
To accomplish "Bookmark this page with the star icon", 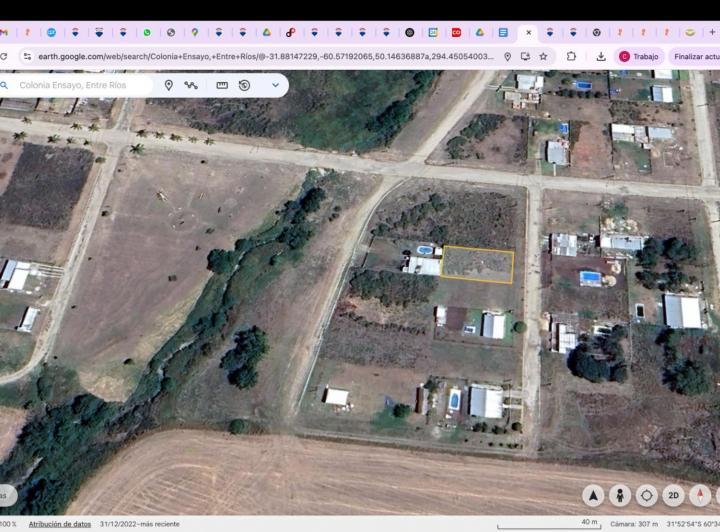I will tap(543, 56).
